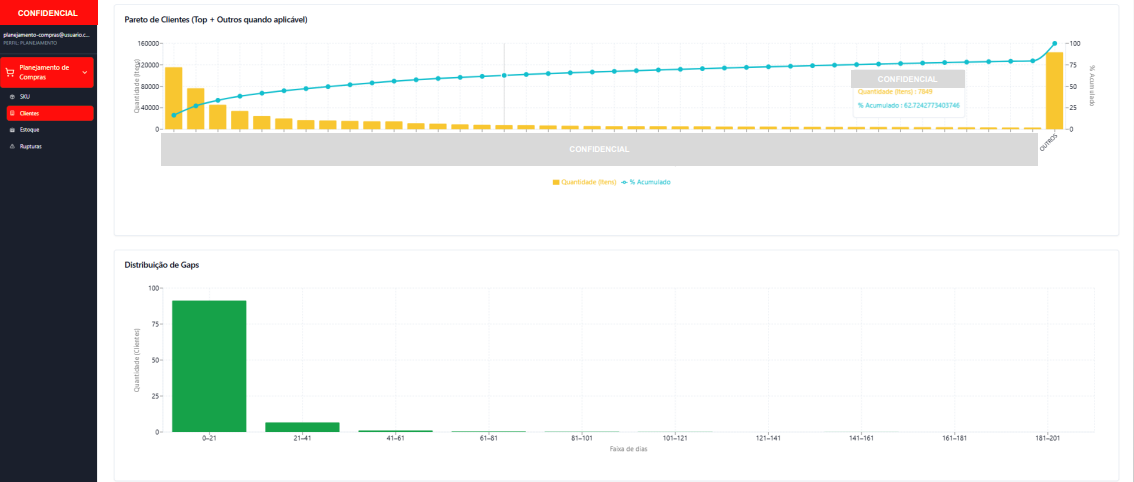This screenshot has width=1134, height=482.
Task: Toggle the yellow Quantidade (Itens) legend swatch
Action: click(556, 182)
